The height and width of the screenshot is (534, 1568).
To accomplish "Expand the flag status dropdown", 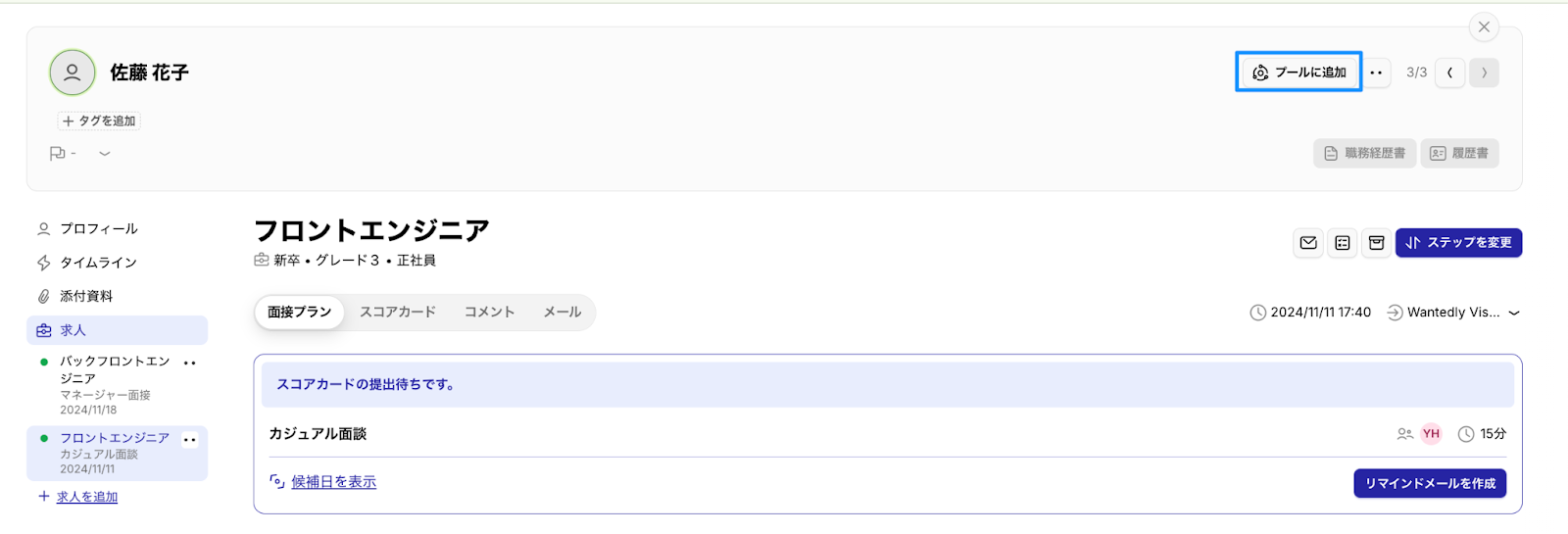I will [105, 154].
